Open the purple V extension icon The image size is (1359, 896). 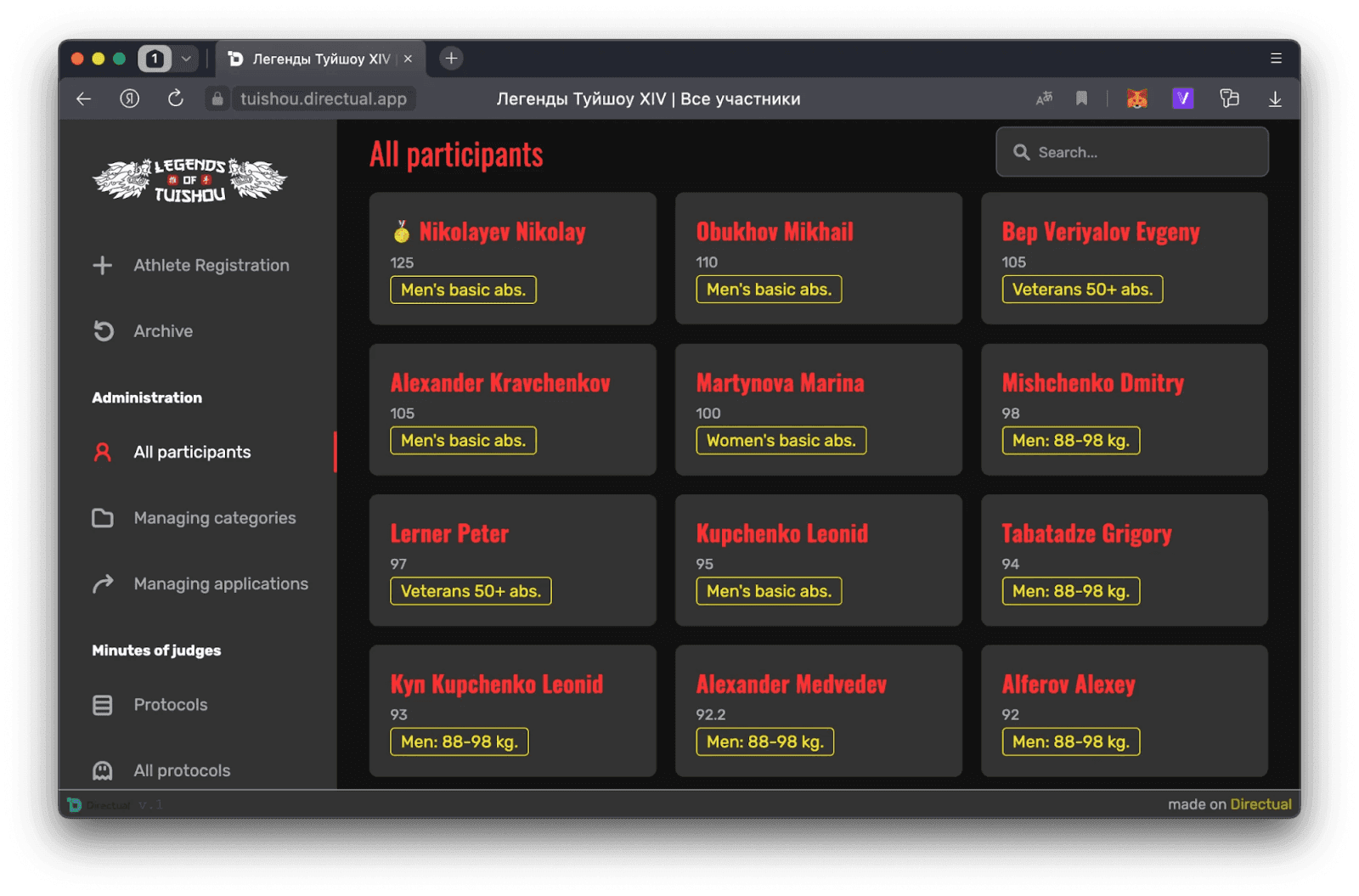pyautogui.click(x=1182, y=99)
